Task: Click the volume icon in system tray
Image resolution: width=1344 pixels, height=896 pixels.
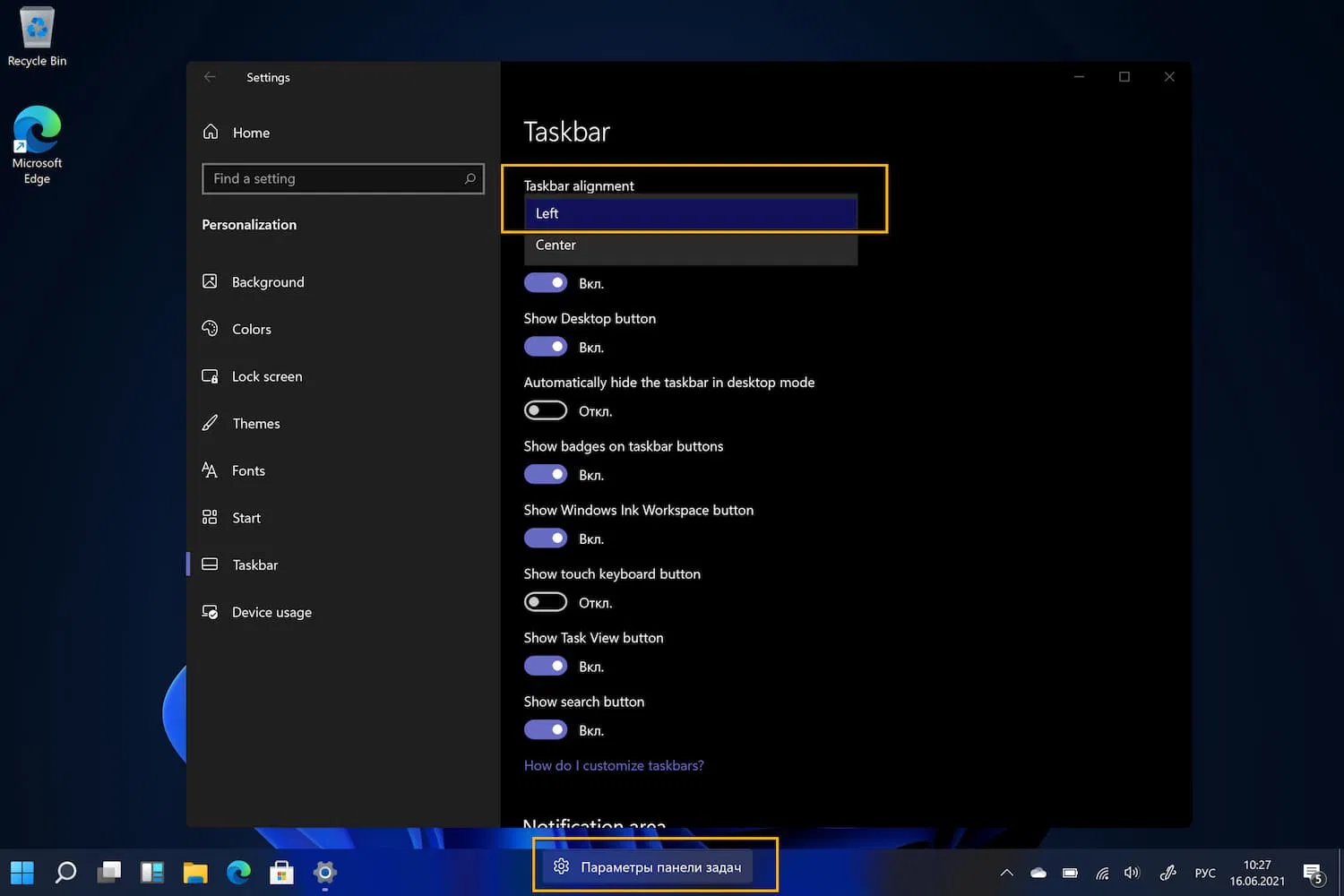Action: point(1132,873)
